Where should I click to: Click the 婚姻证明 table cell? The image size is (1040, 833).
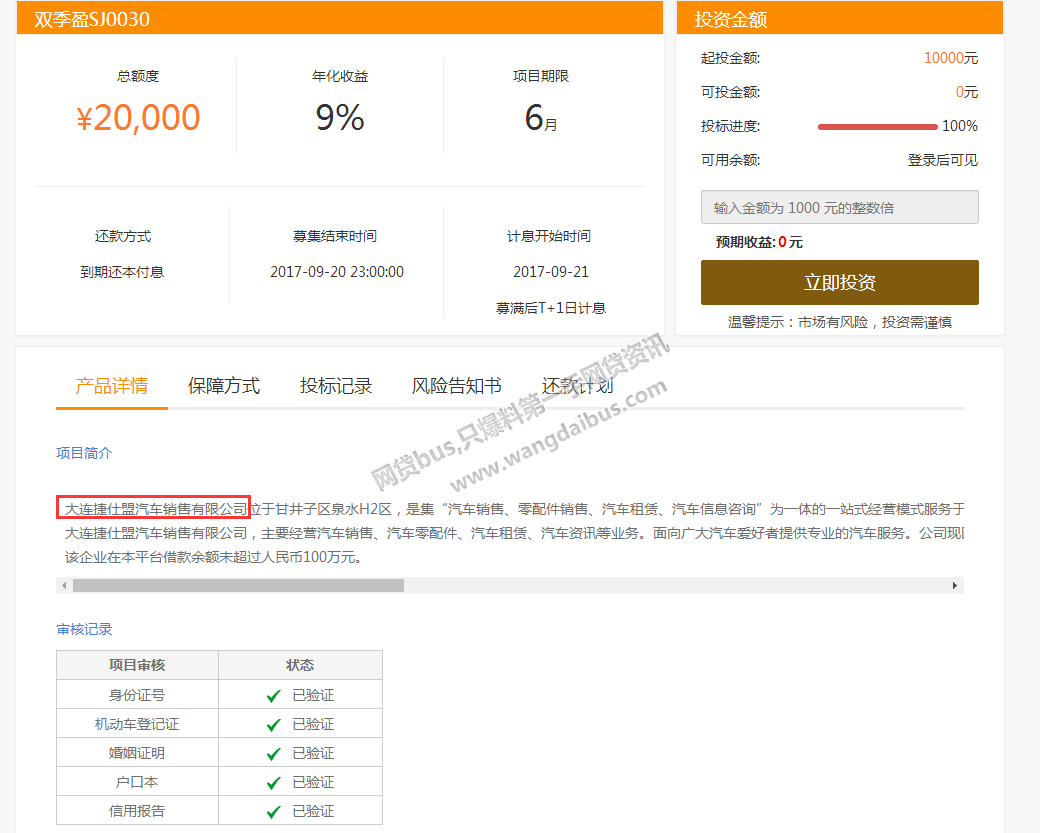click(137, 753)
